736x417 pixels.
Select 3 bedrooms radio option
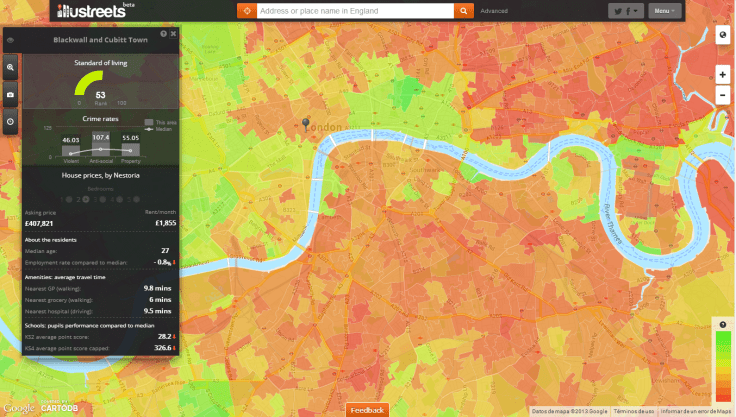point(101,199)
